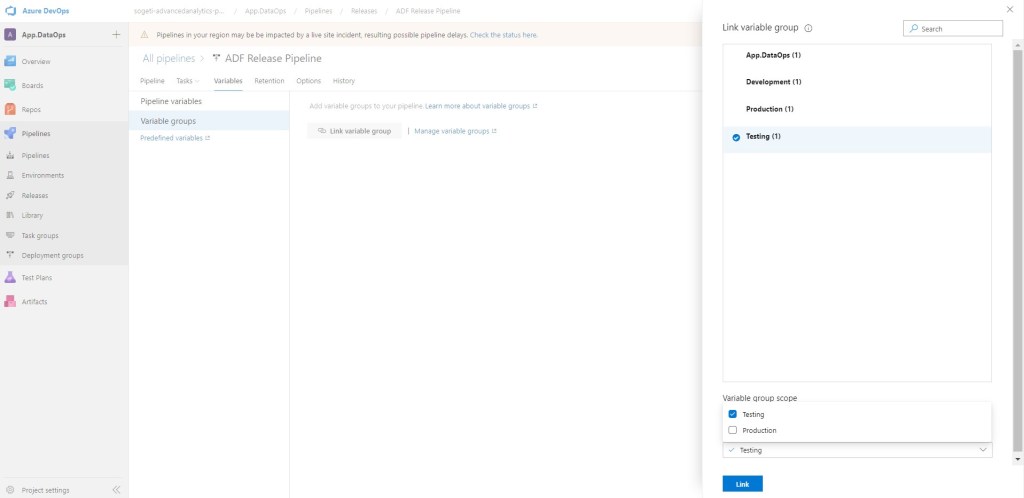Open the Boards sidebar icon
This screenshot has height=498, width=1024.
point(10,85)
